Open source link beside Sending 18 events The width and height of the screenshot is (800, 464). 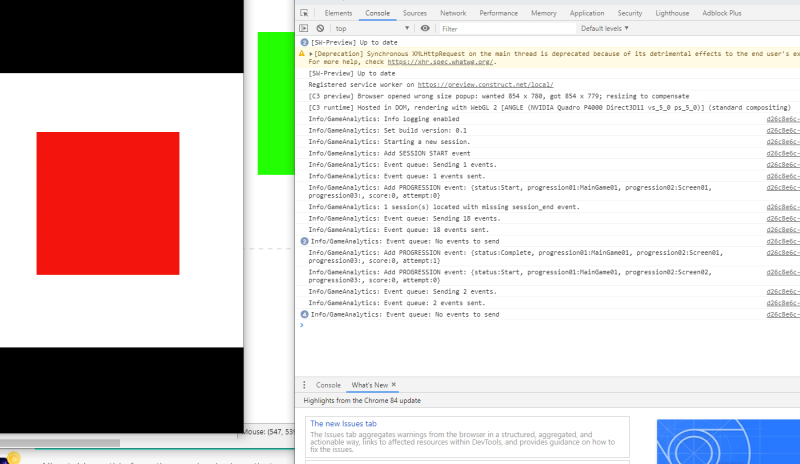point(783,218)
